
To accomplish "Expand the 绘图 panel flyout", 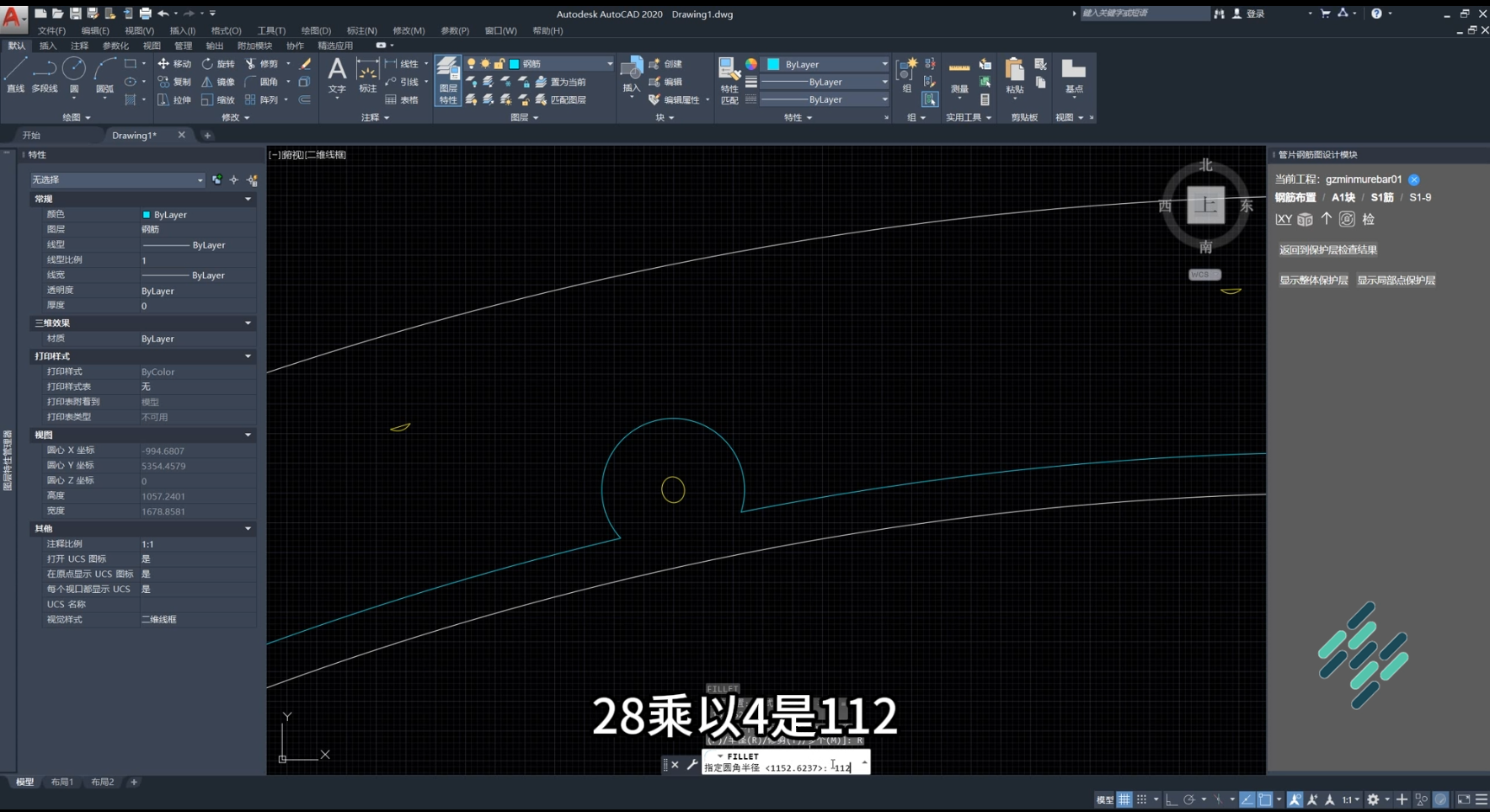I will pos(76,117).
